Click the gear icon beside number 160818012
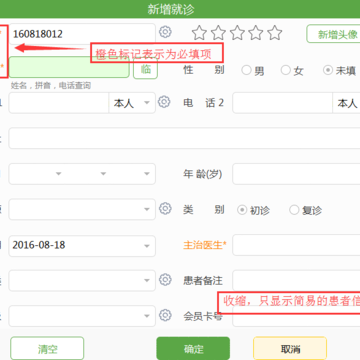 (165, 32)
